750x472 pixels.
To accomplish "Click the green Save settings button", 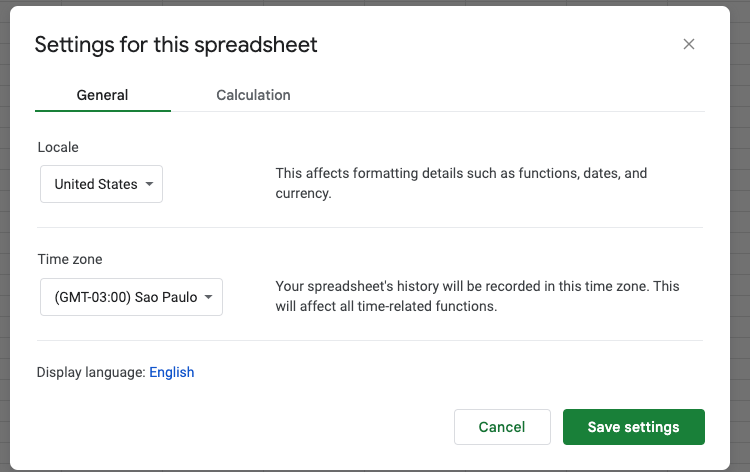I will coord(633,427).
